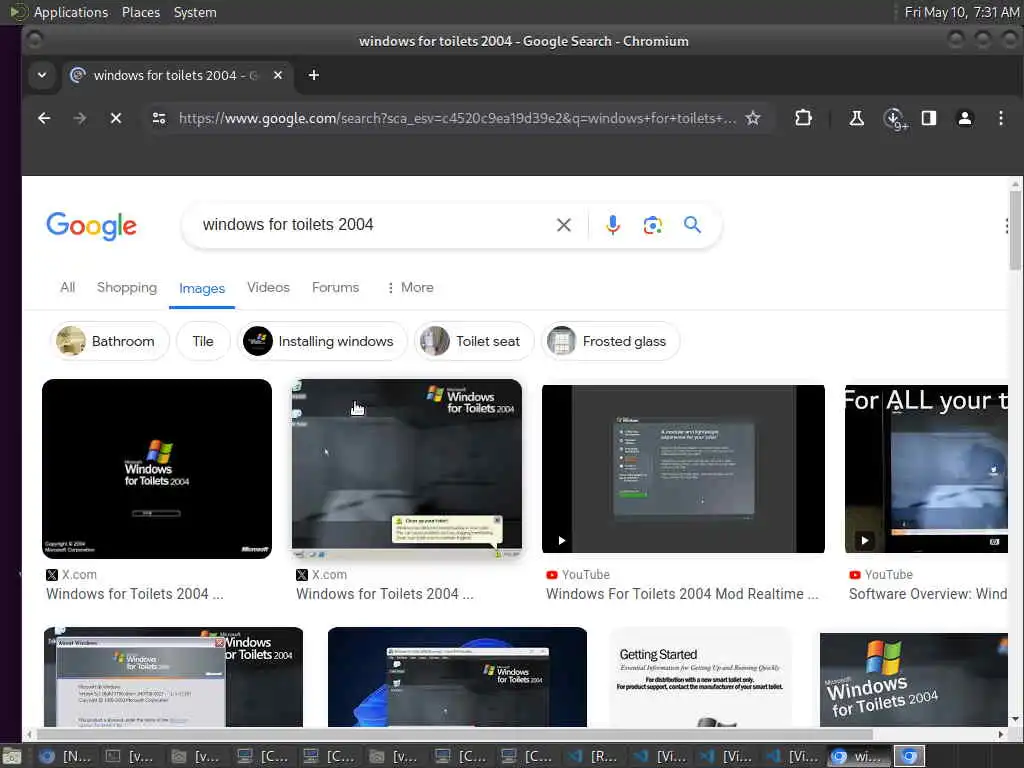The width and height of the screenshot is (1024, 768).
Task: Filter images by Toilet seat chip
Action: pyautogui.click(x=474, y=341)
